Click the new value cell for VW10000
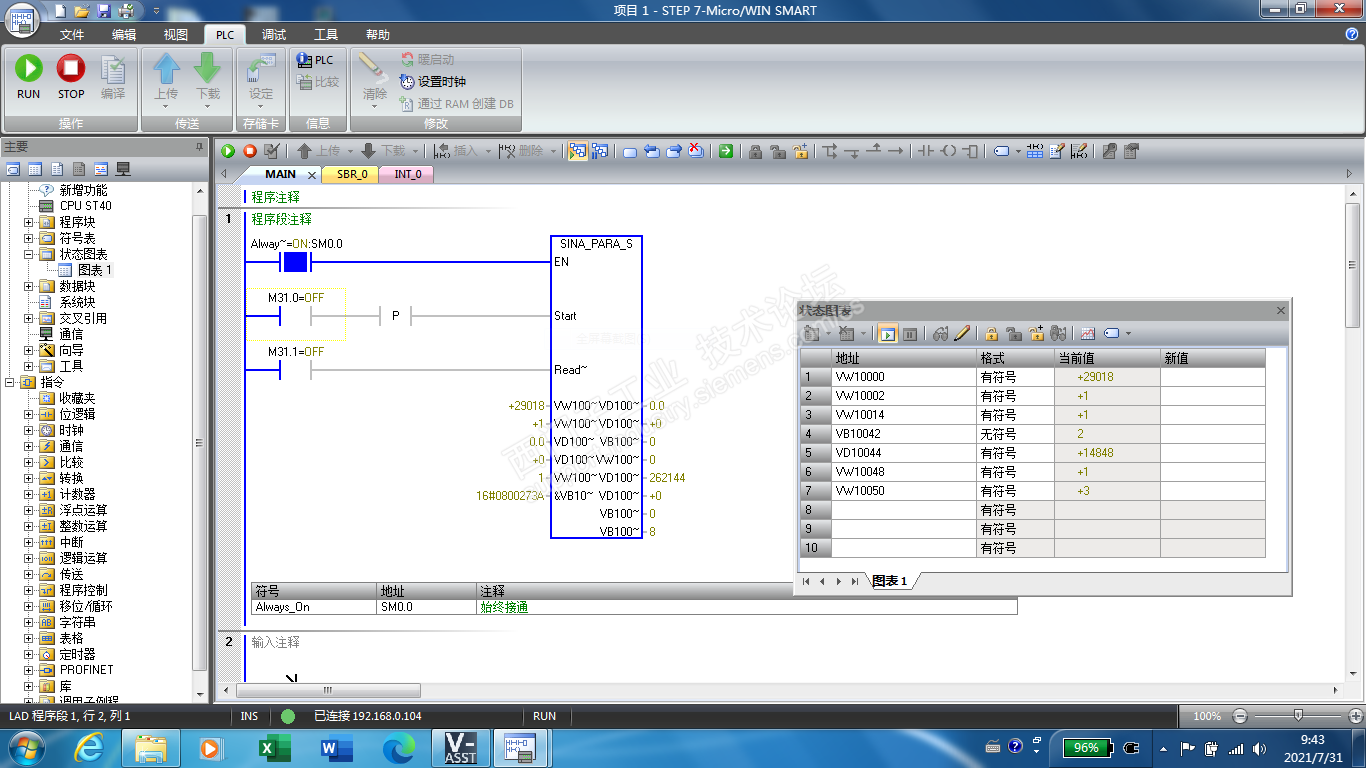The image size is (1366, 768). pyautogui.click(x=1213, y=377)
